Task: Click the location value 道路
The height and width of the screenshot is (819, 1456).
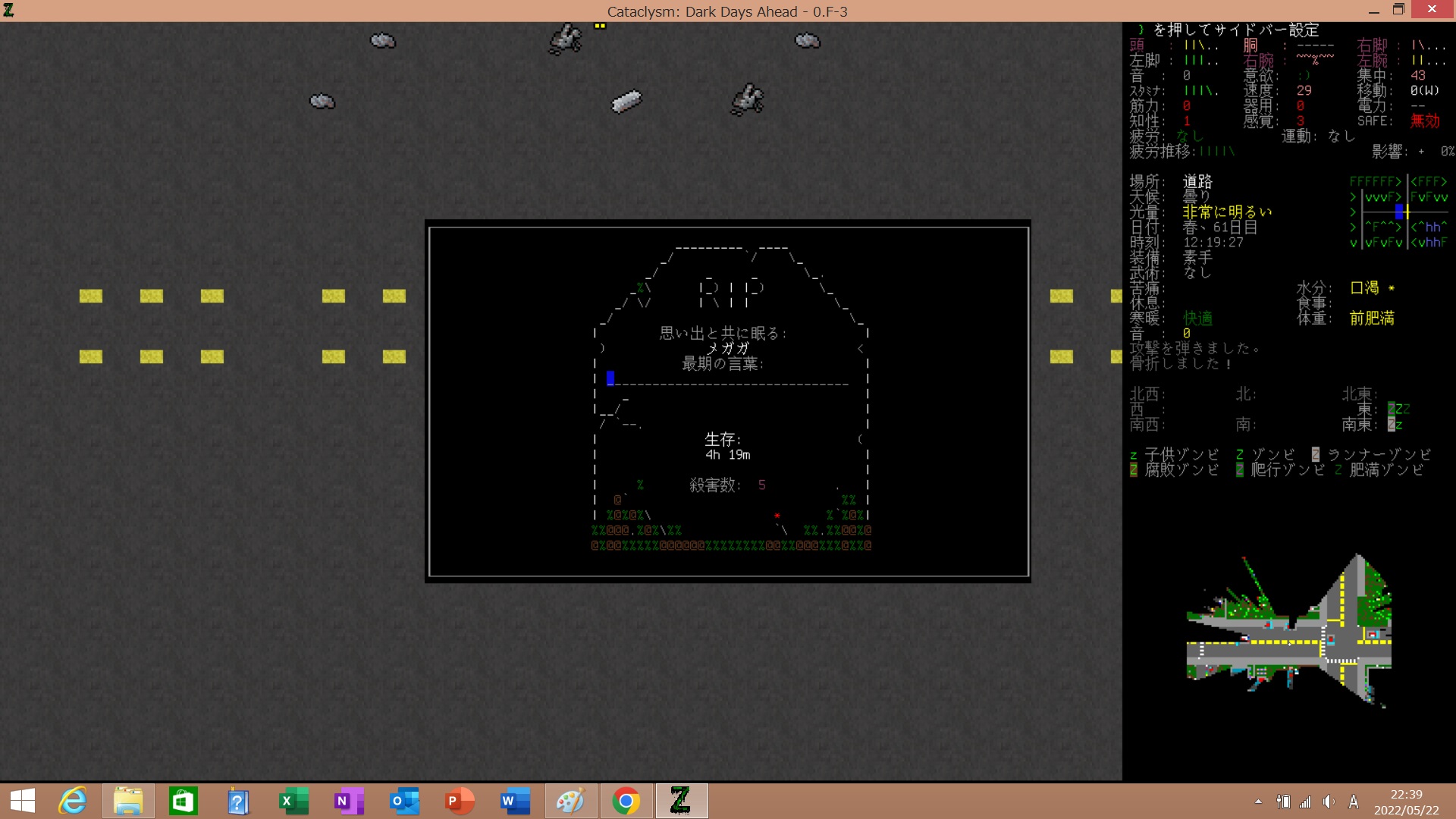Action: coord(1197,181)
